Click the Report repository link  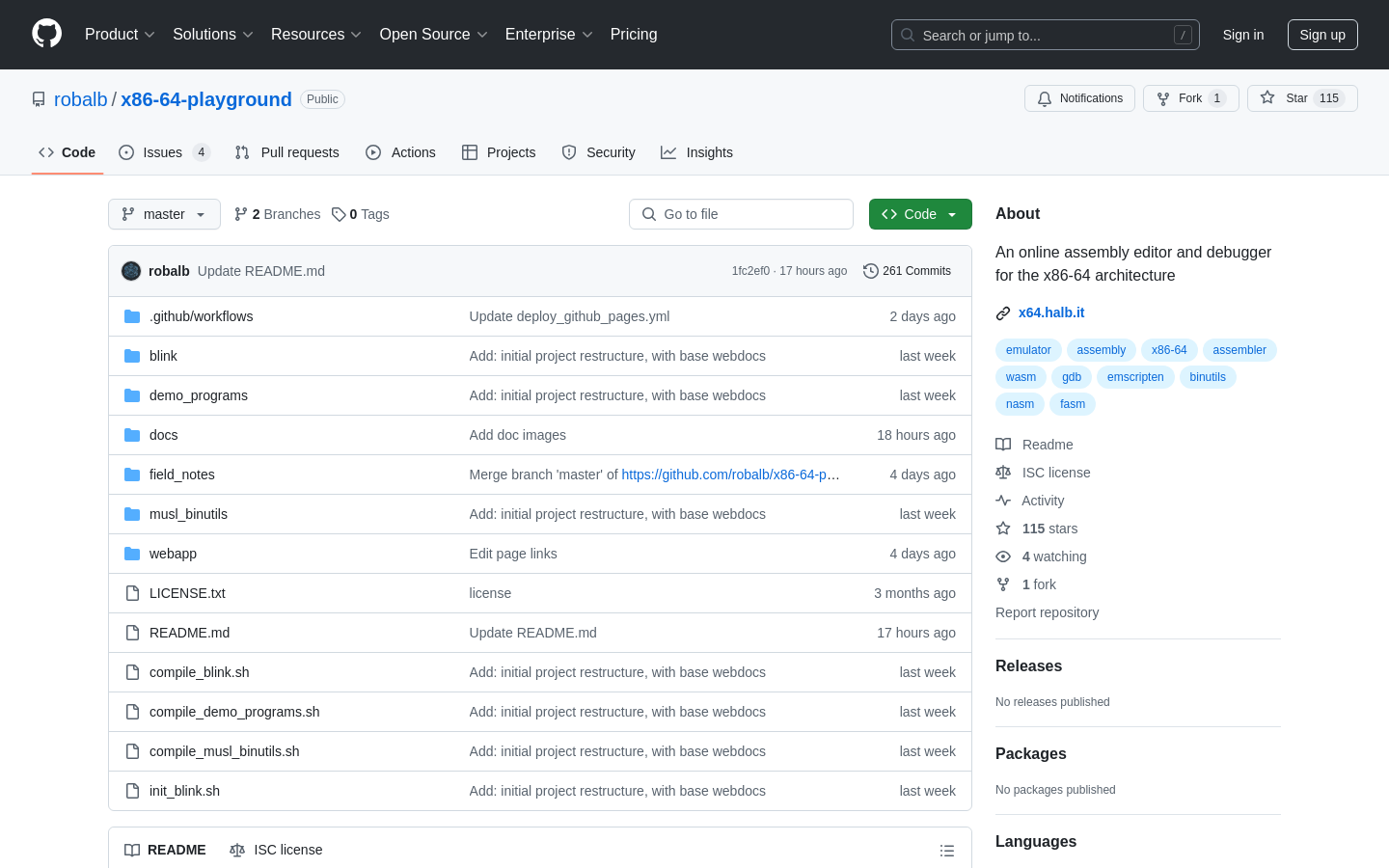(1047, 612)
